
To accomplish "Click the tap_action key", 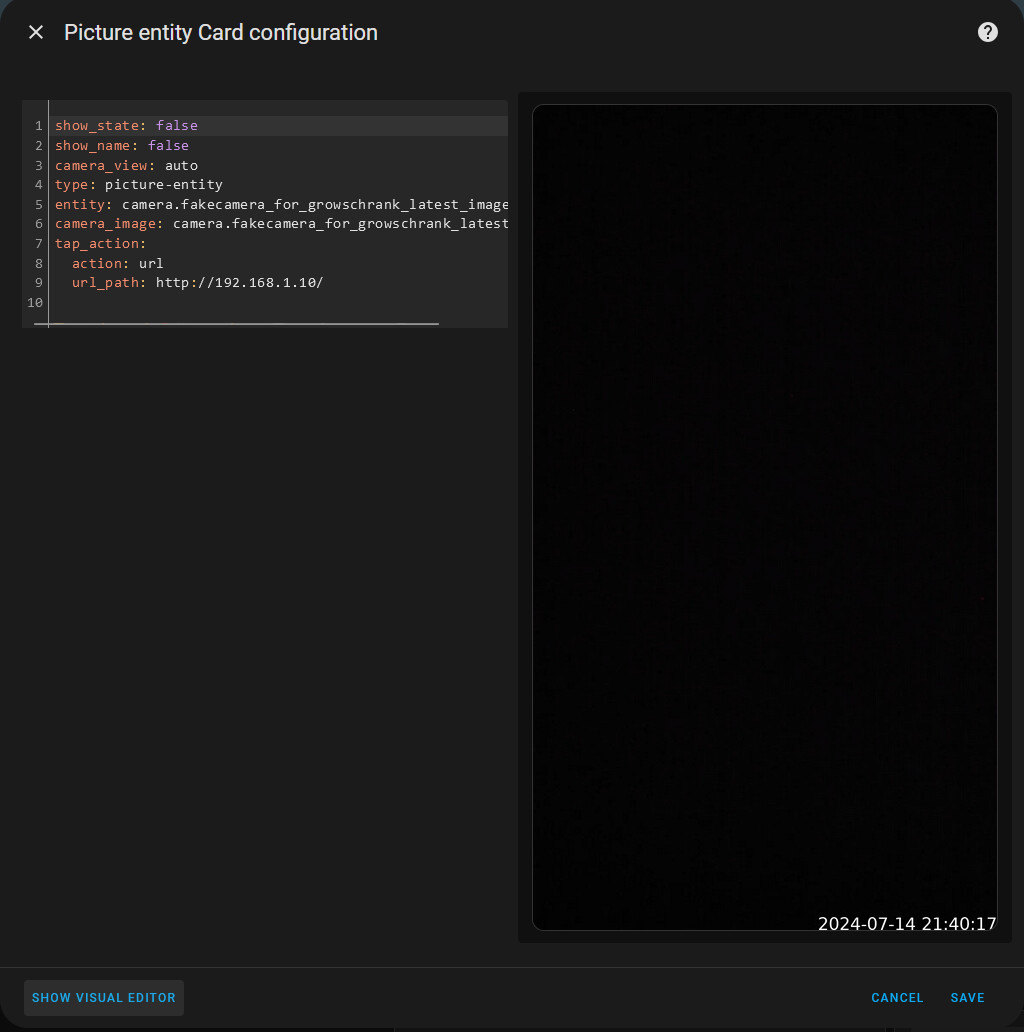I will [97, 244].
